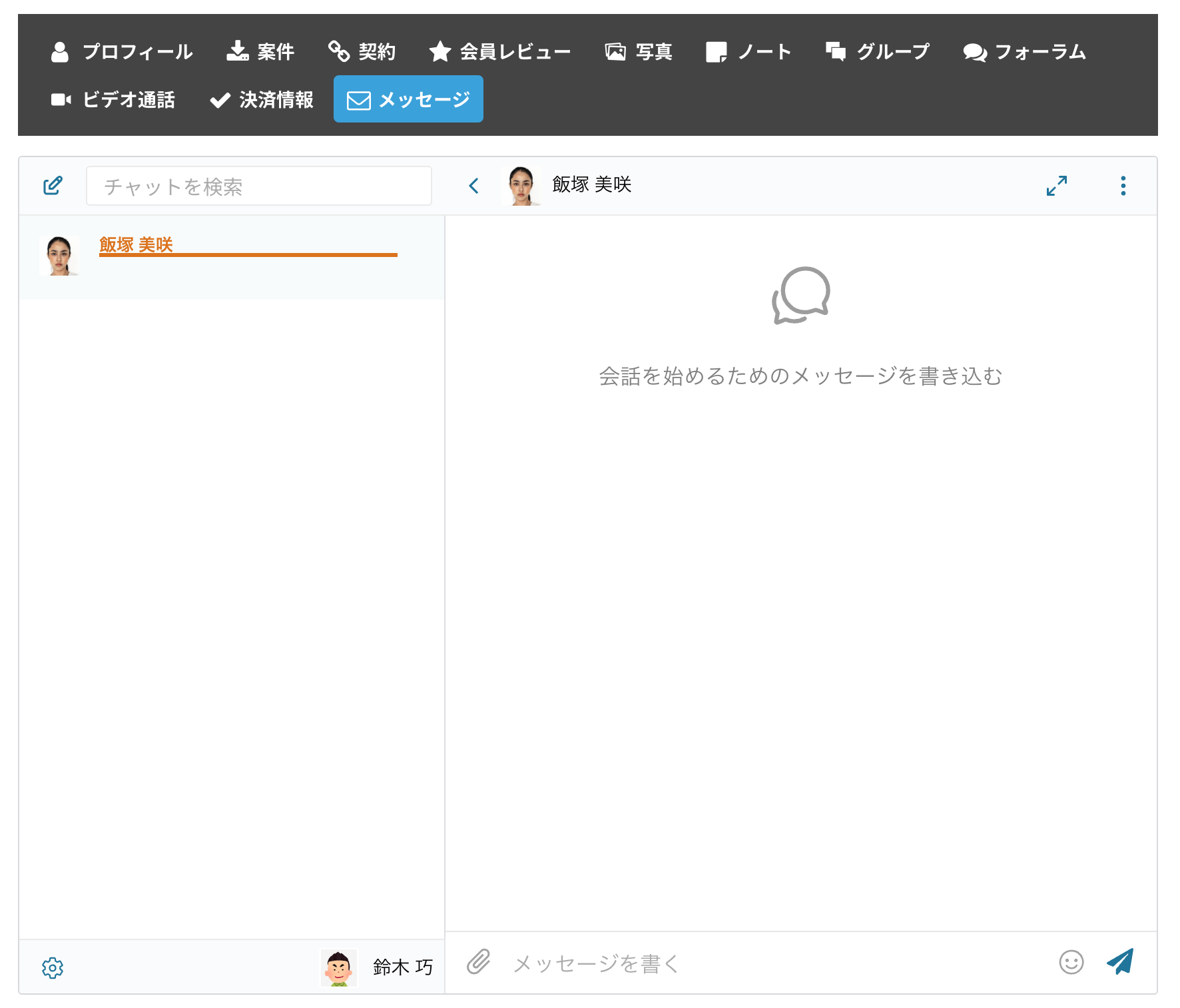1180x1008 pixels.
Task: Open the プロフィール tab
Action: pyautogui.click(x=122, y=51)
